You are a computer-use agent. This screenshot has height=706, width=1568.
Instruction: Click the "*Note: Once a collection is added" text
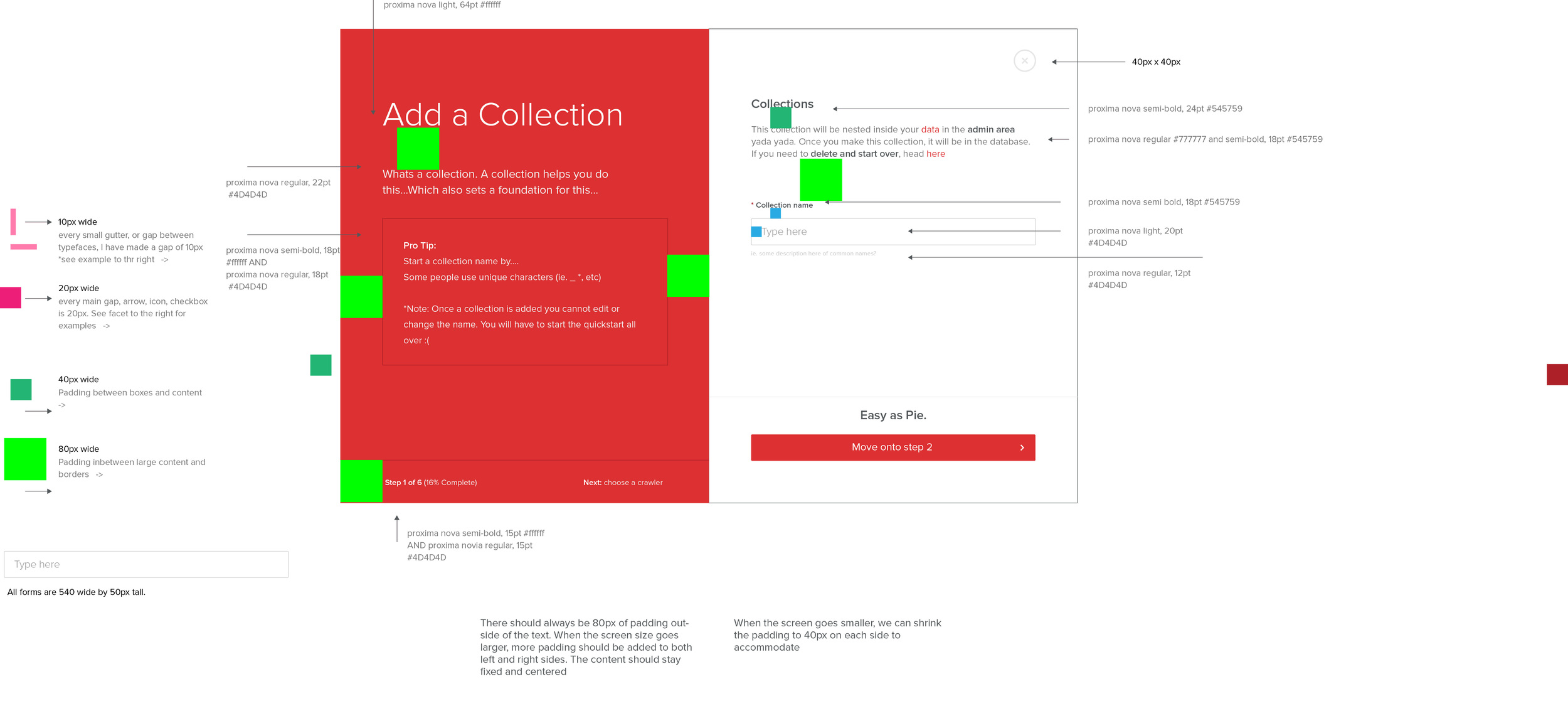519,324
